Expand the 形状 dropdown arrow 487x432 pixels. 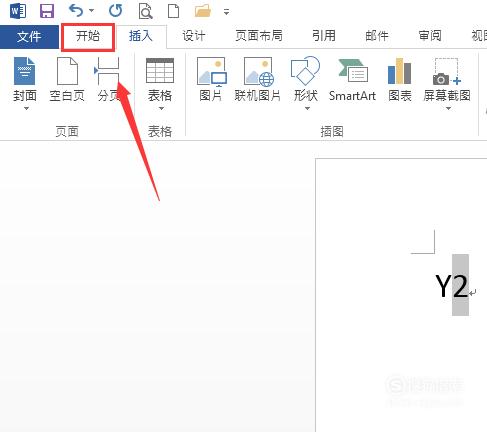[x=307, y=108]
